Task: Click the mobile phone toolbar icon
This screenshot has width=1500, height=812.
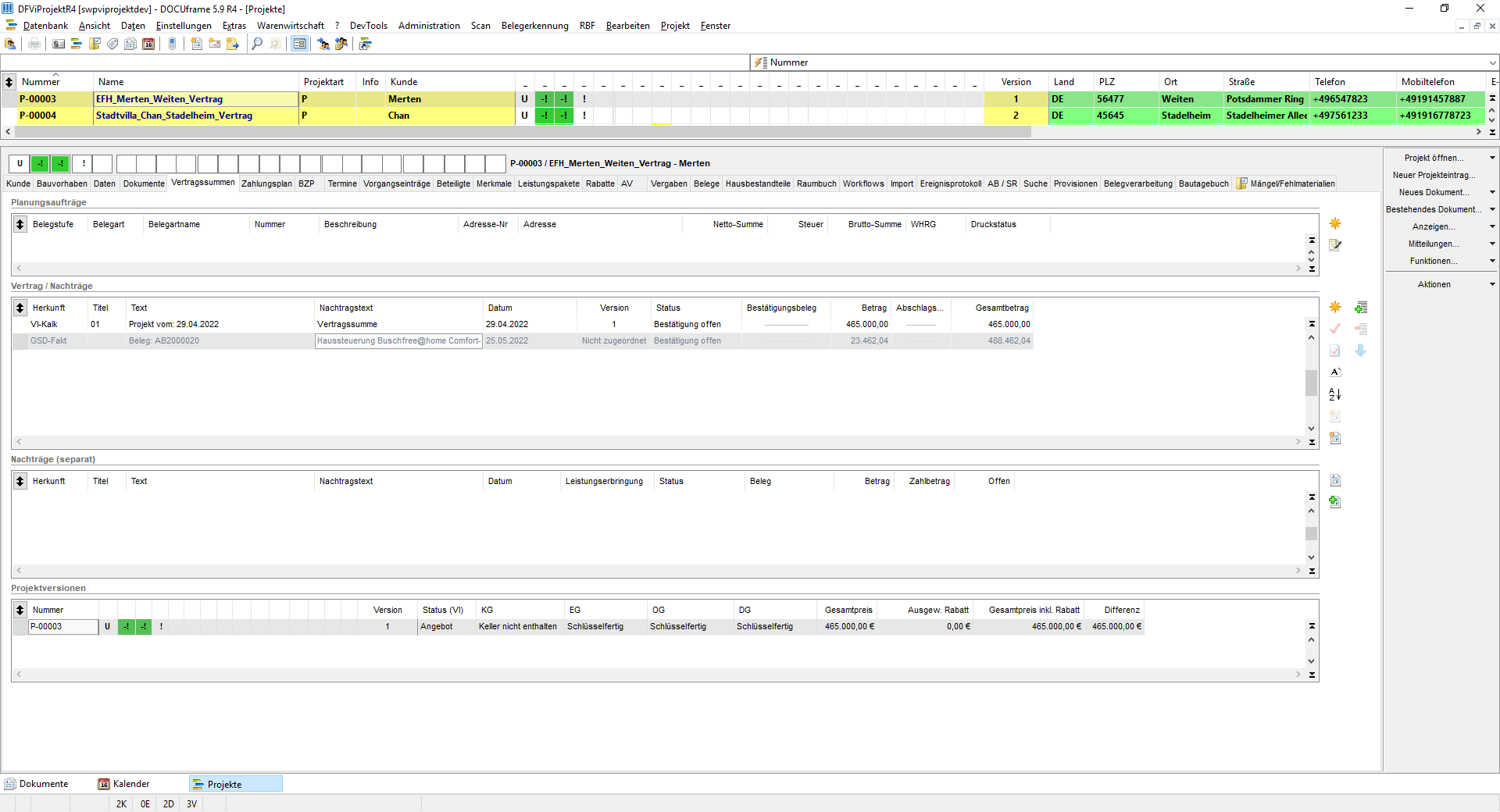Action: tap(172, 45)
